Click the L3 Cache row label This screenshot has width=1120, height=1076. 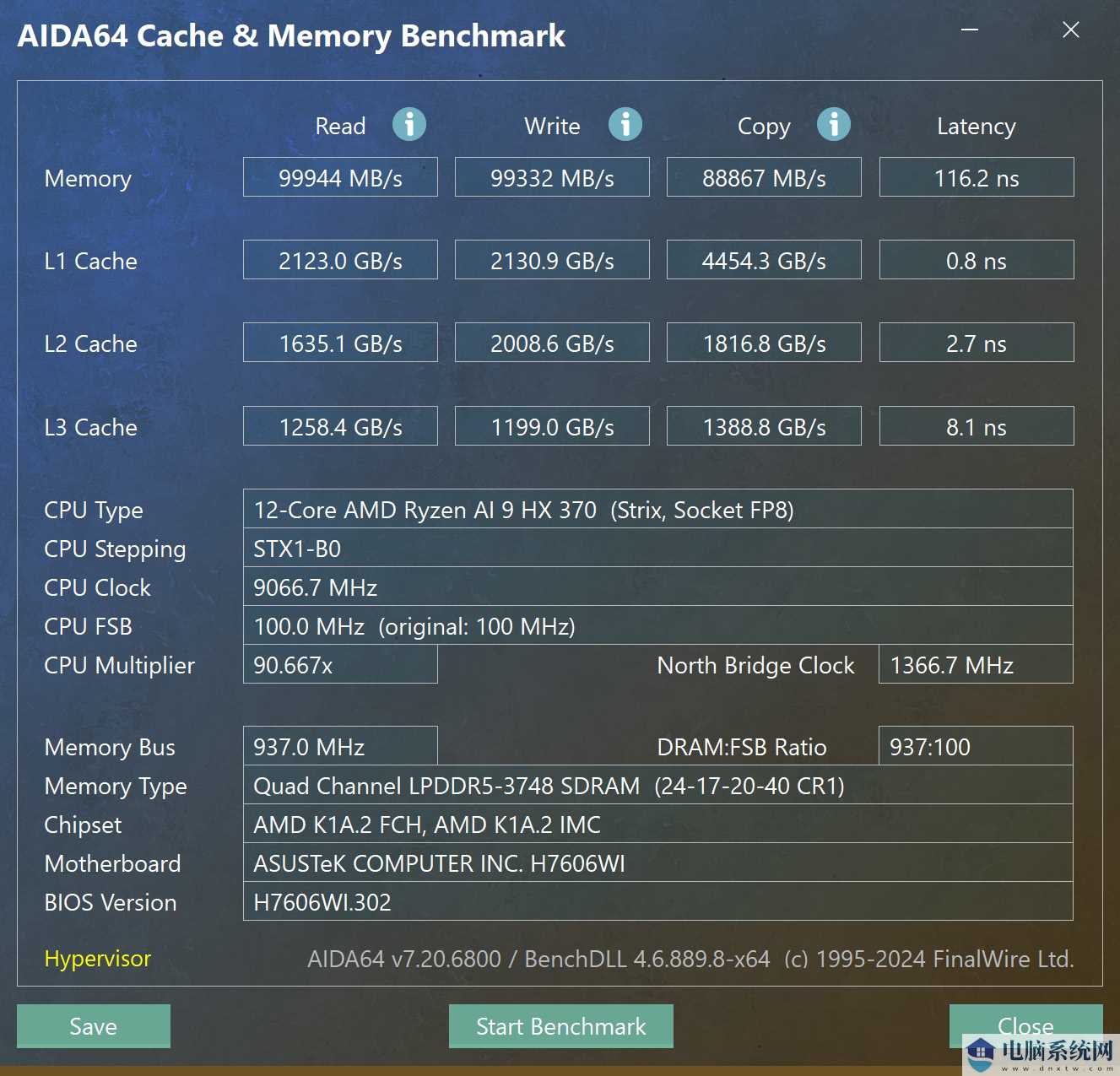90,427
